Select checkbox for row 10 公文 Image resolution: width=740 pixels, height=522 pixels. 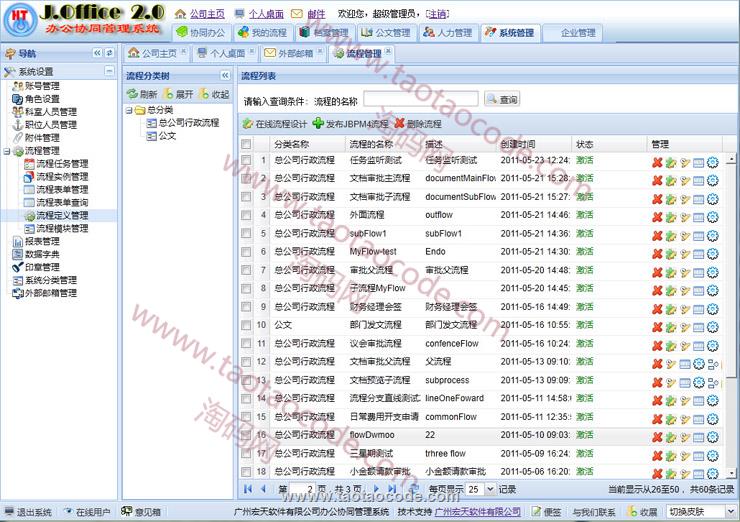[x=247, y=325]
